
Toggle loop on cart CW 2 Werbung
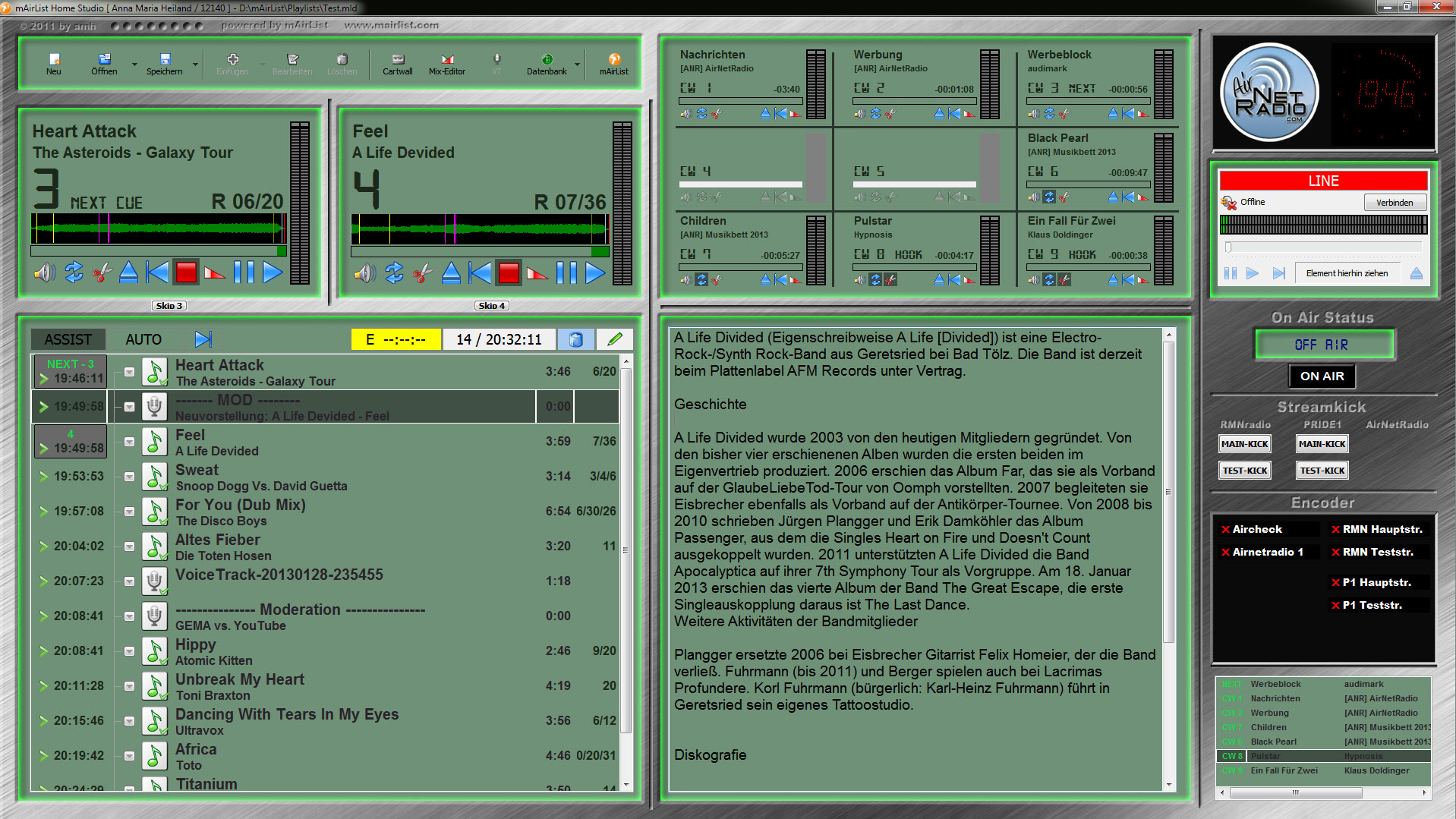pyautogui.click(x=875, y=114)
